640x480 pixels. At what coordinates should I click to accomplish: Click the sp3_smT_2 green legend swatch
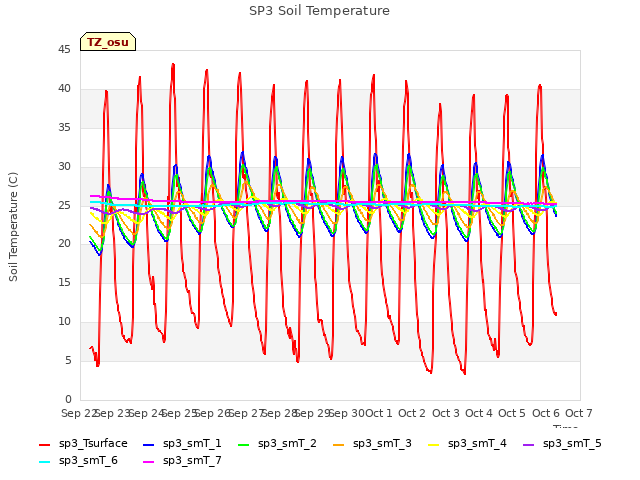[244, 444]
